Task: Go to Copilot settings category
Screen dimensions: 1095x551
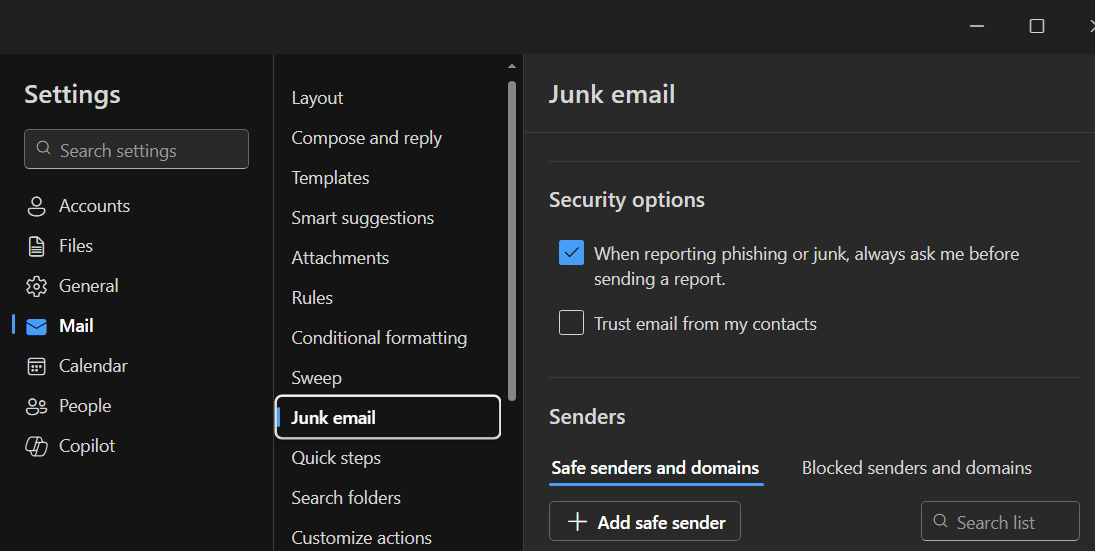Action: click(x=87, y=446)
